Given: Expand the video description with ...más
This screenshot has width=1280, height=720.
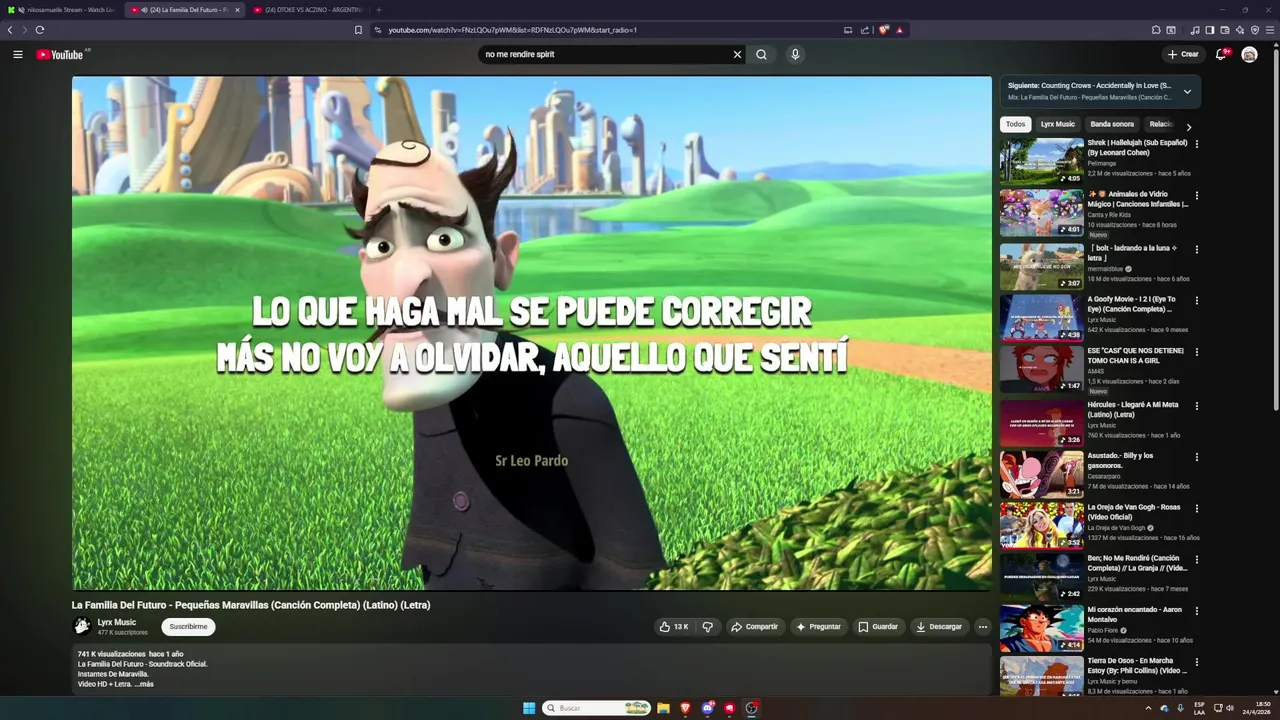Looking at the screenshot, I should click(145, 684).
